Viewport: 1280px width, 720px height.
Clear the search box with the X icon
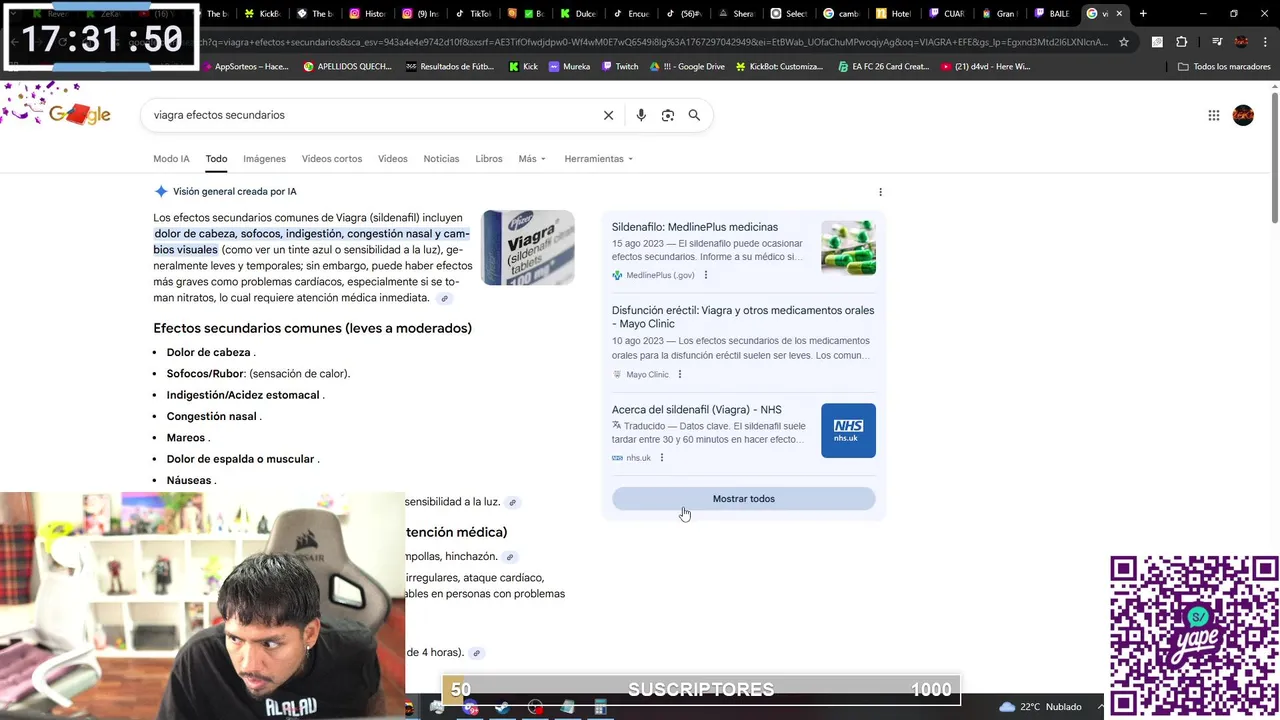(x=608, y=115)
